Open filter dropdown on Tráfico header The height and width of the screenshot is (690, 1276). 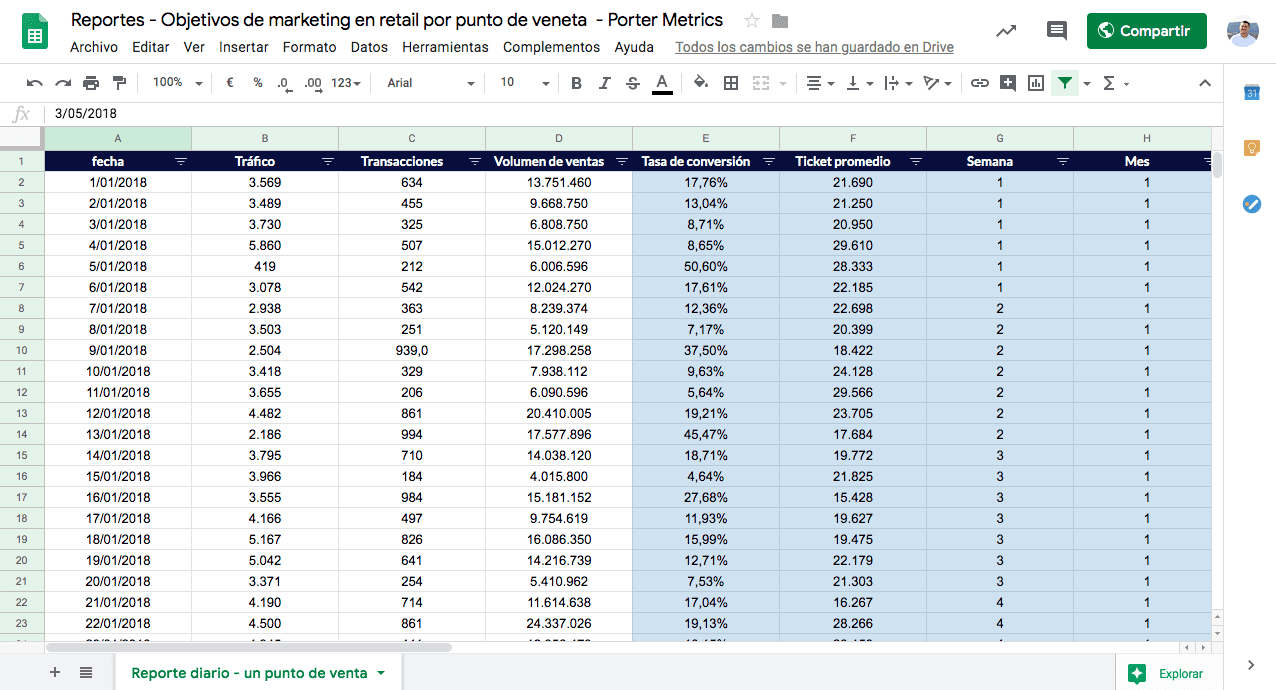click(x=328, y=161)
